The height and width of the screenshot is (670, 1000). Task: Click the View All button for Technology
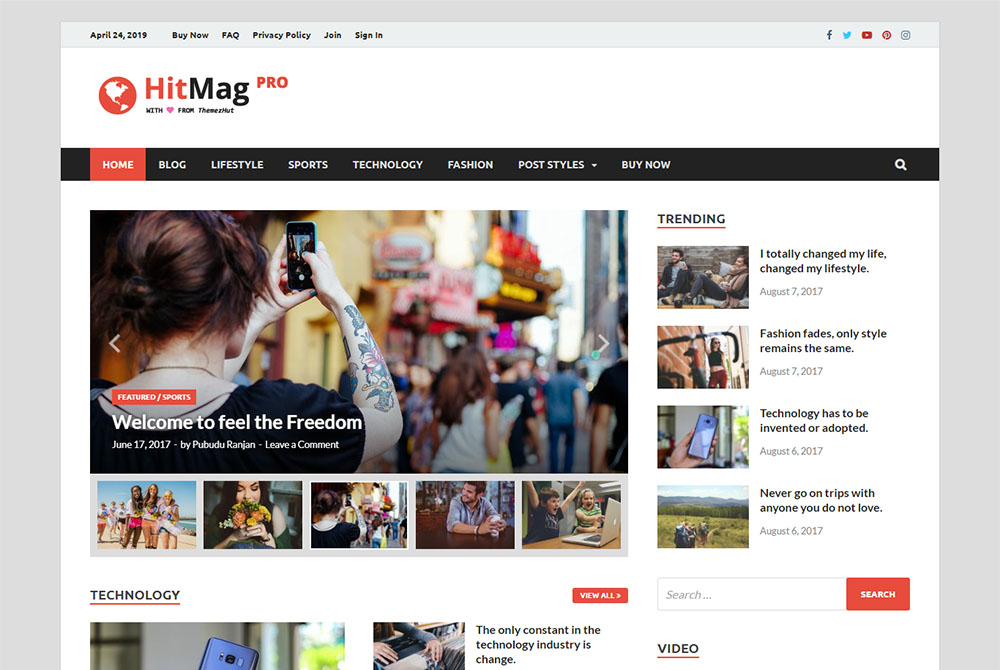tap(600, 595)
